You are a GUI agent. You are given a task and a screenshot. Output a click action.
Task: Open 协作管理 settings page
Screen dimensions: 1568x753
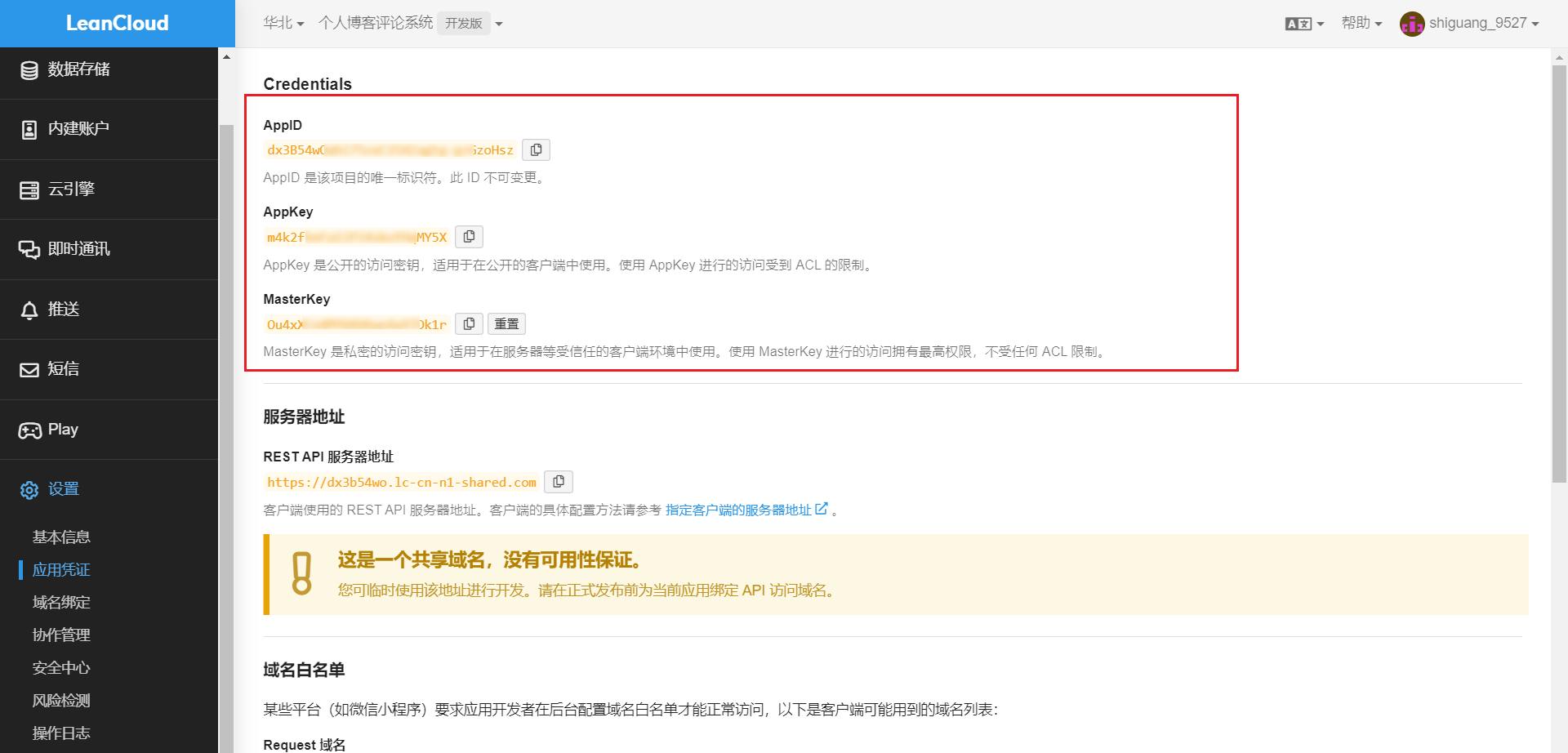[x=61, y=635]
